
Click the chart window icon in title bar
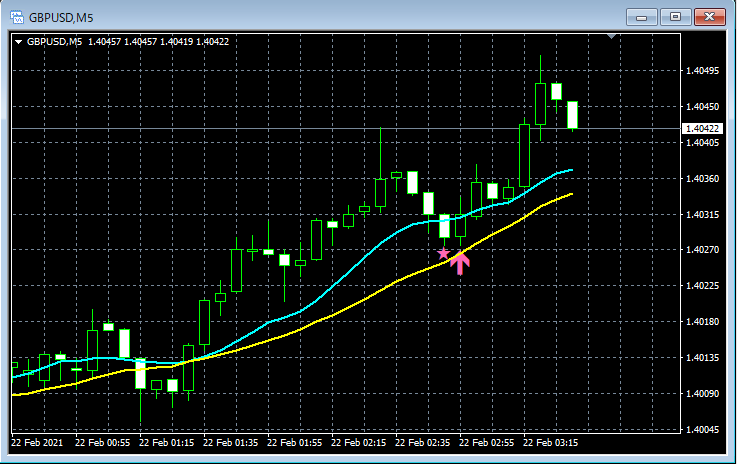(x=17, y=17)
